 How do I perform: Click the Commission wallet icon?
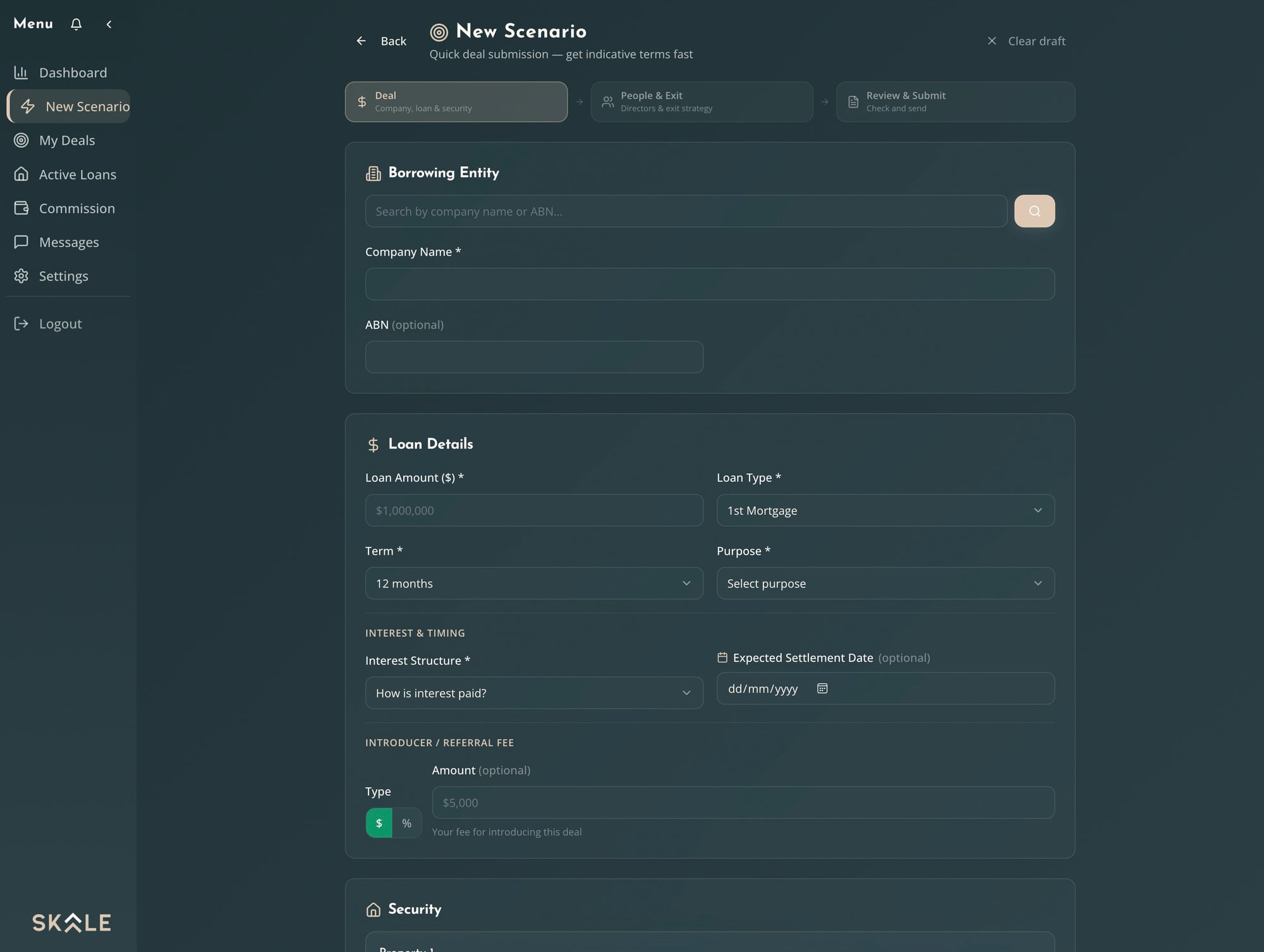point(21,208)
